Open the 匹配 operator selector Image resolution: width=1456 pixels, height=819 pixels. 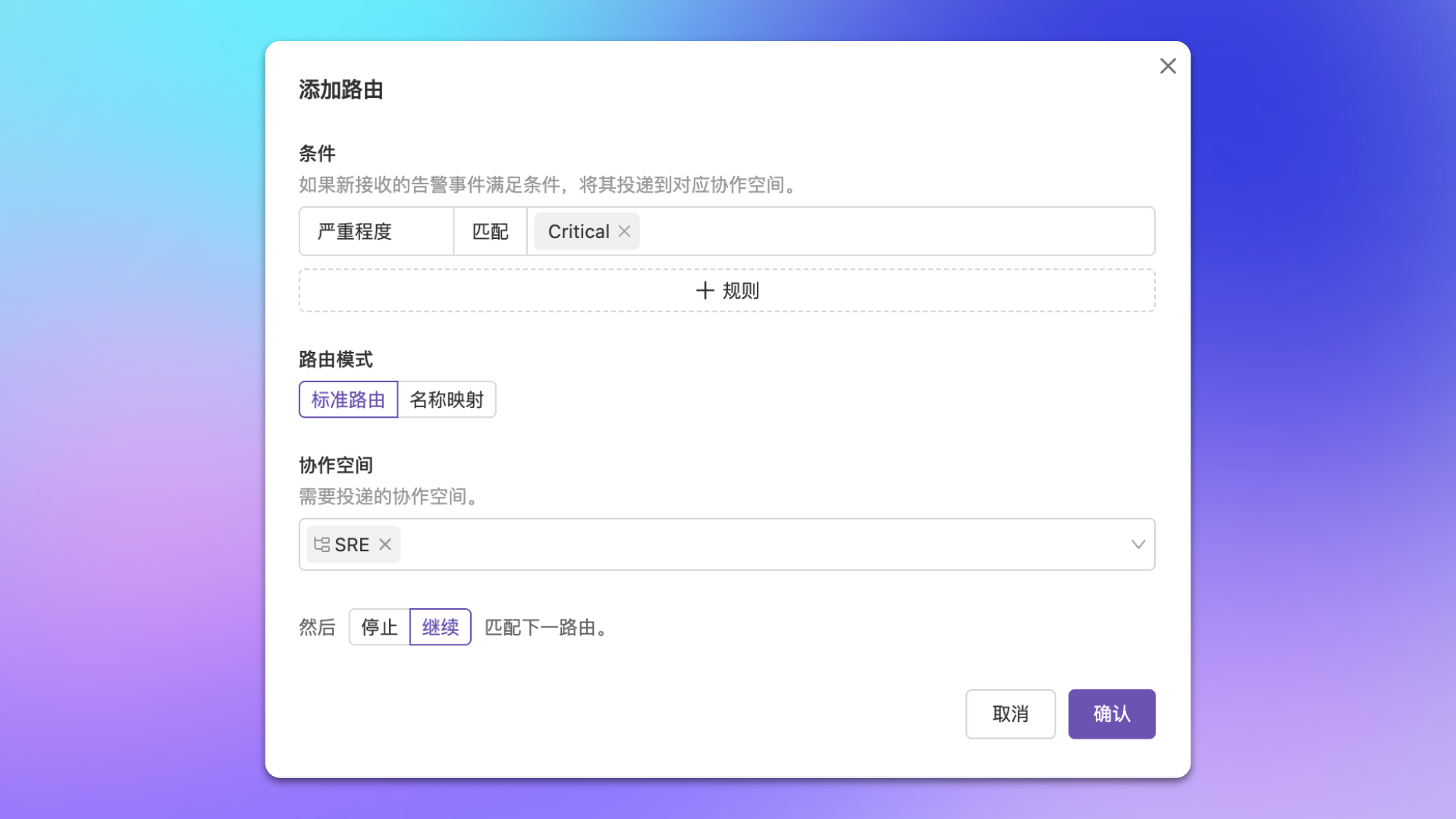pos(490,231)
